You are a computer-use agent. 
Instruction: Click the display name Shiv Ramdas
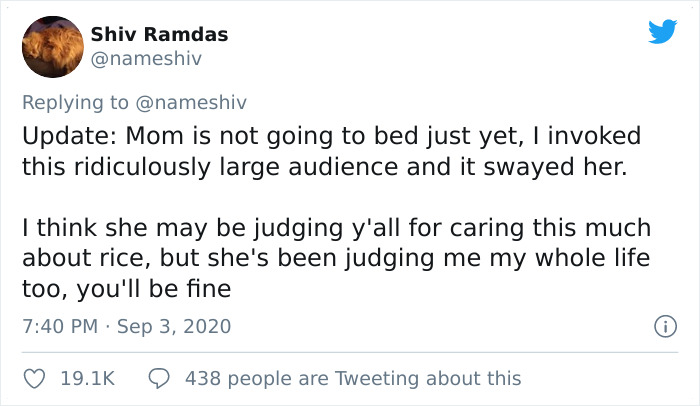(160, 34)
